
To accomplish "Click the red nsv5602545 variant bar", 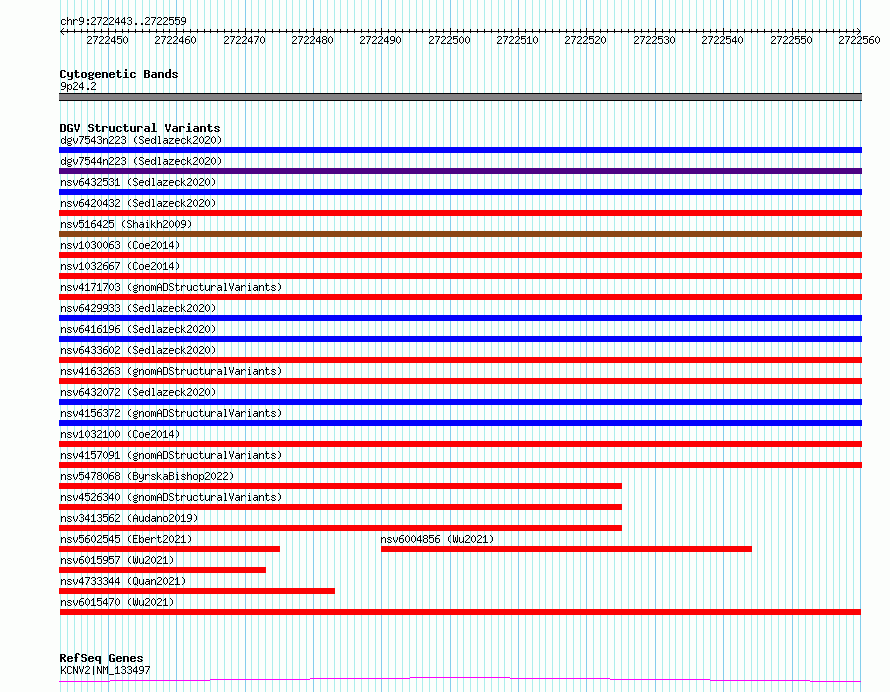I will click(169, 549).
